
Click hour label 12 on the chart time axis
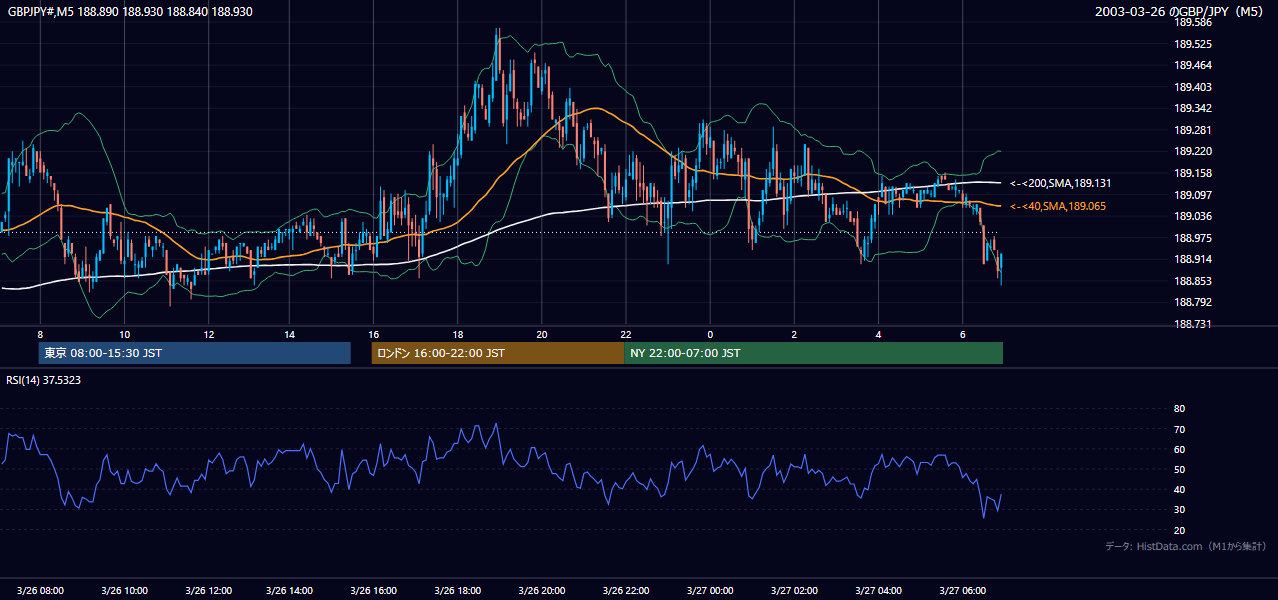207,334
